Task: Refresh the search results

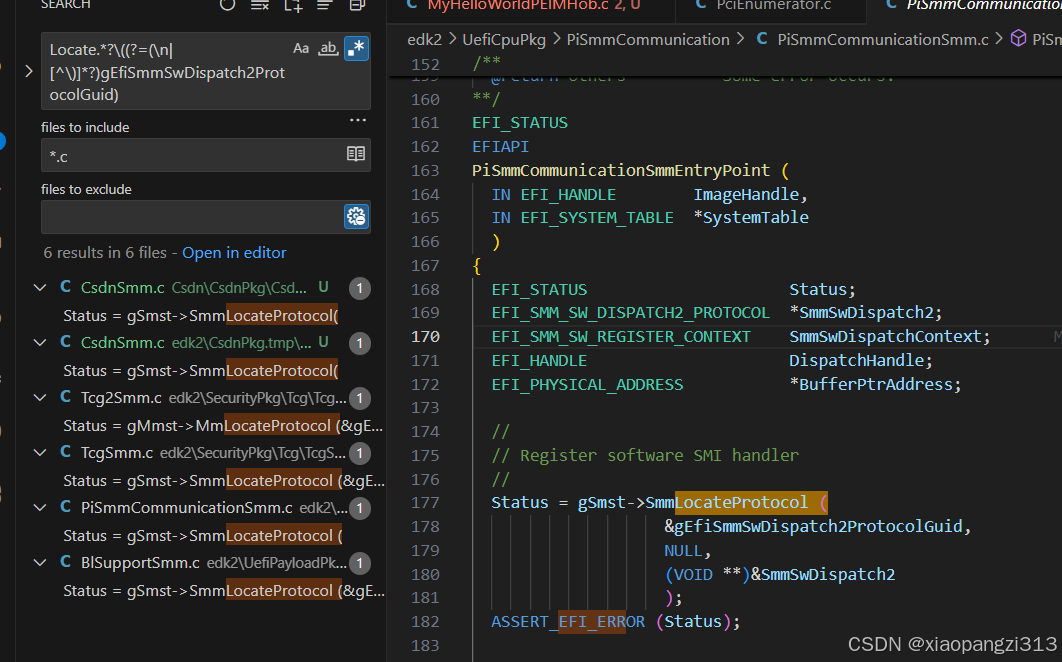Action: pos(228,5)
